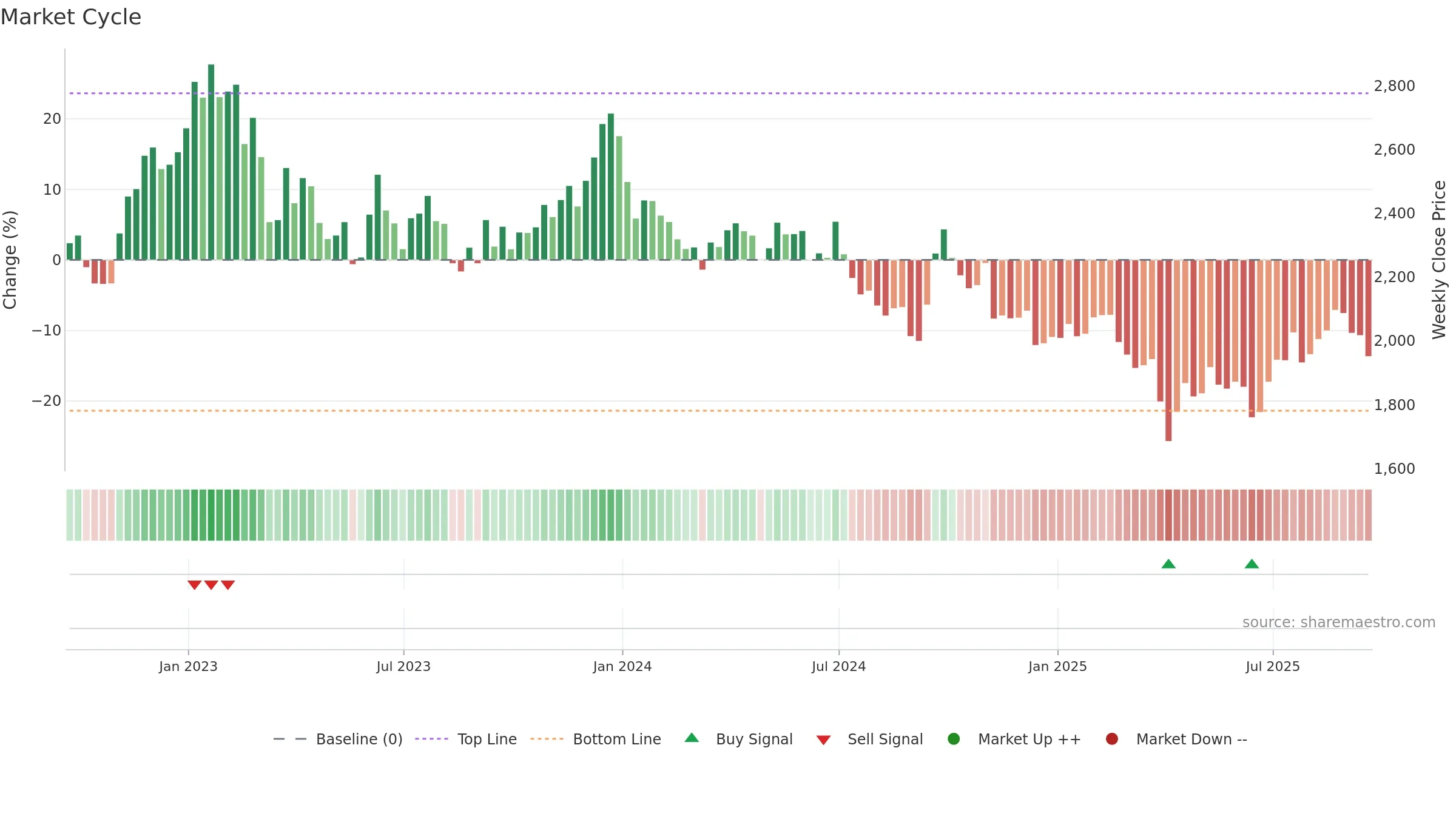Click the Jan 2023 axis label
Viewport: 1456px width, 819px height.
(x=188, y=666)
